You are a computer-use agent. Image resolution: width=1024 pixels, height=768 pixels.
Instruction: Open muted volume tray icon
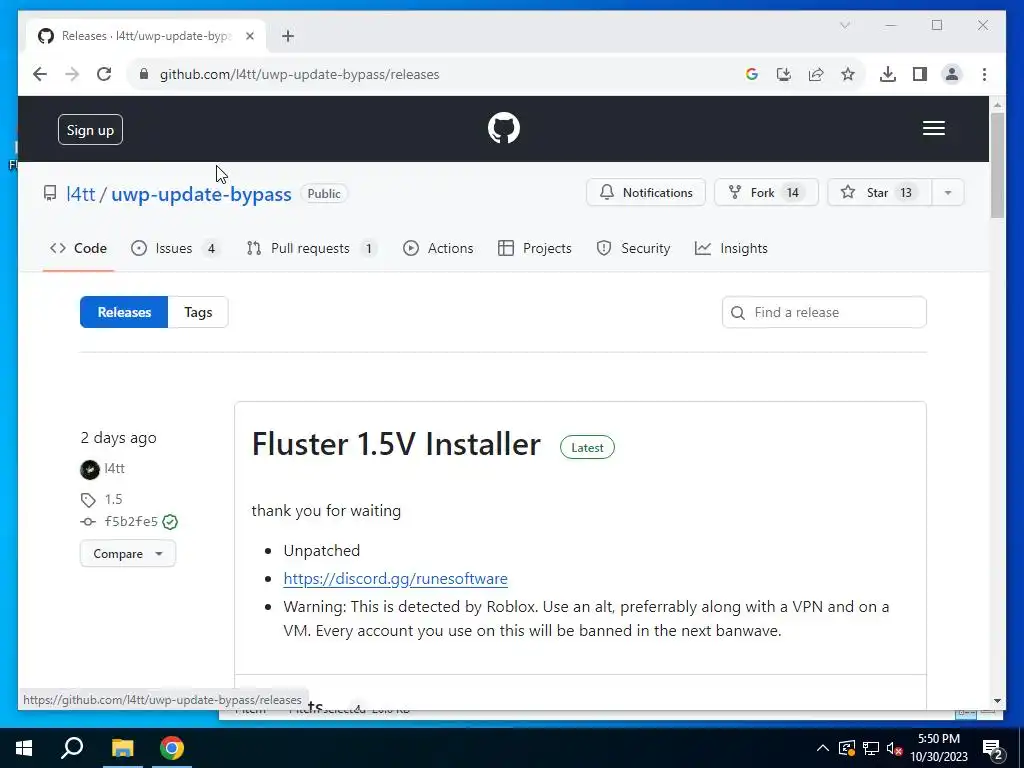click(x=895, y=748)
